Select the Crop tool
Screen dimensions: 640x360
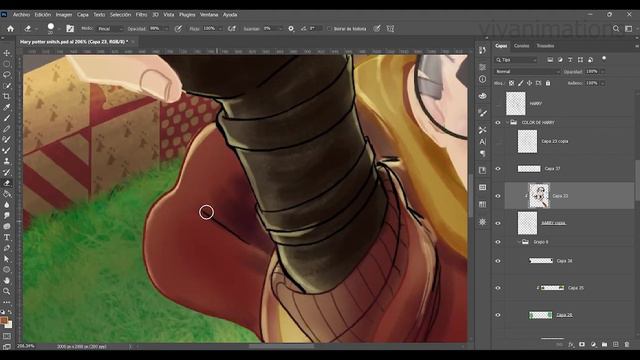[7, 96]
